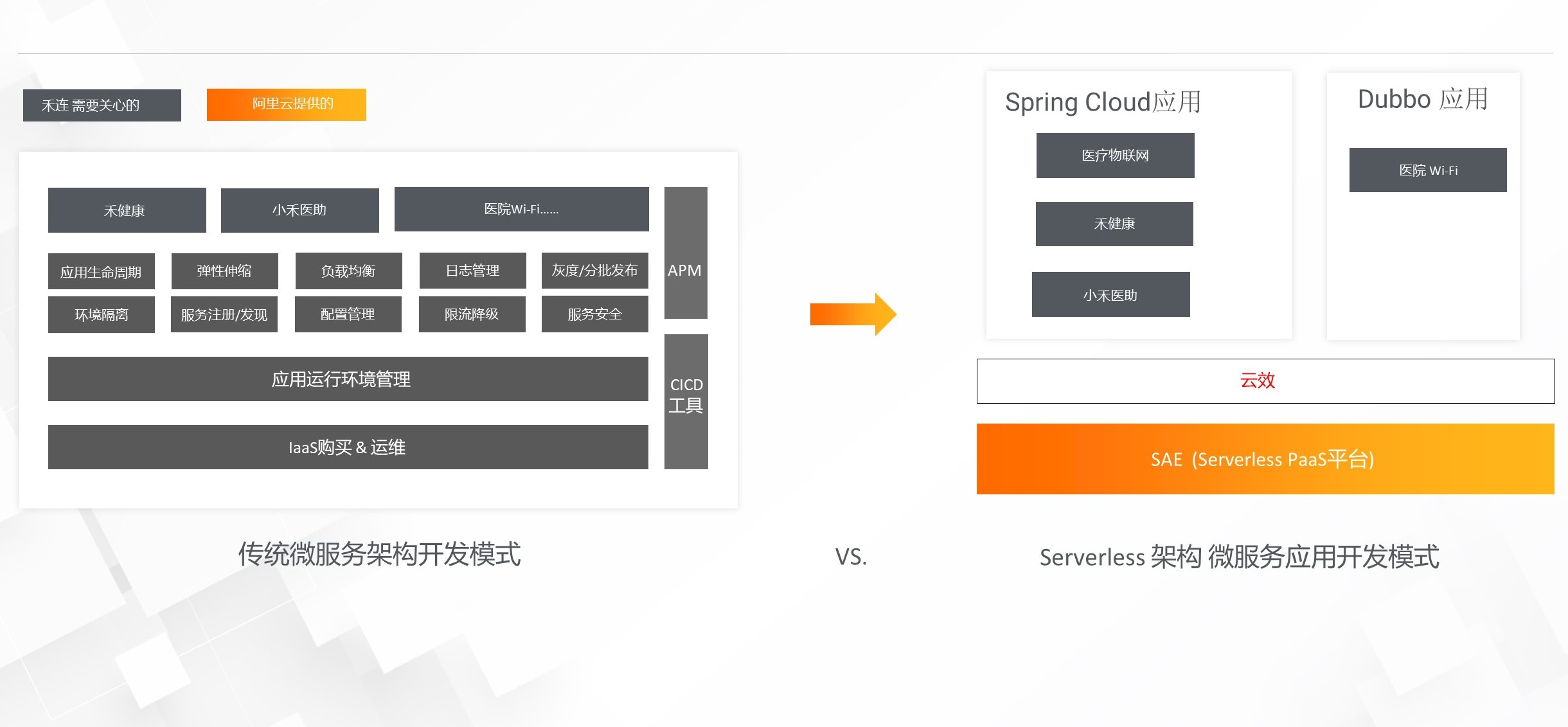Click the '环境隔离' block
Screen dimensions: 1568x727
(x=102, y=314)
